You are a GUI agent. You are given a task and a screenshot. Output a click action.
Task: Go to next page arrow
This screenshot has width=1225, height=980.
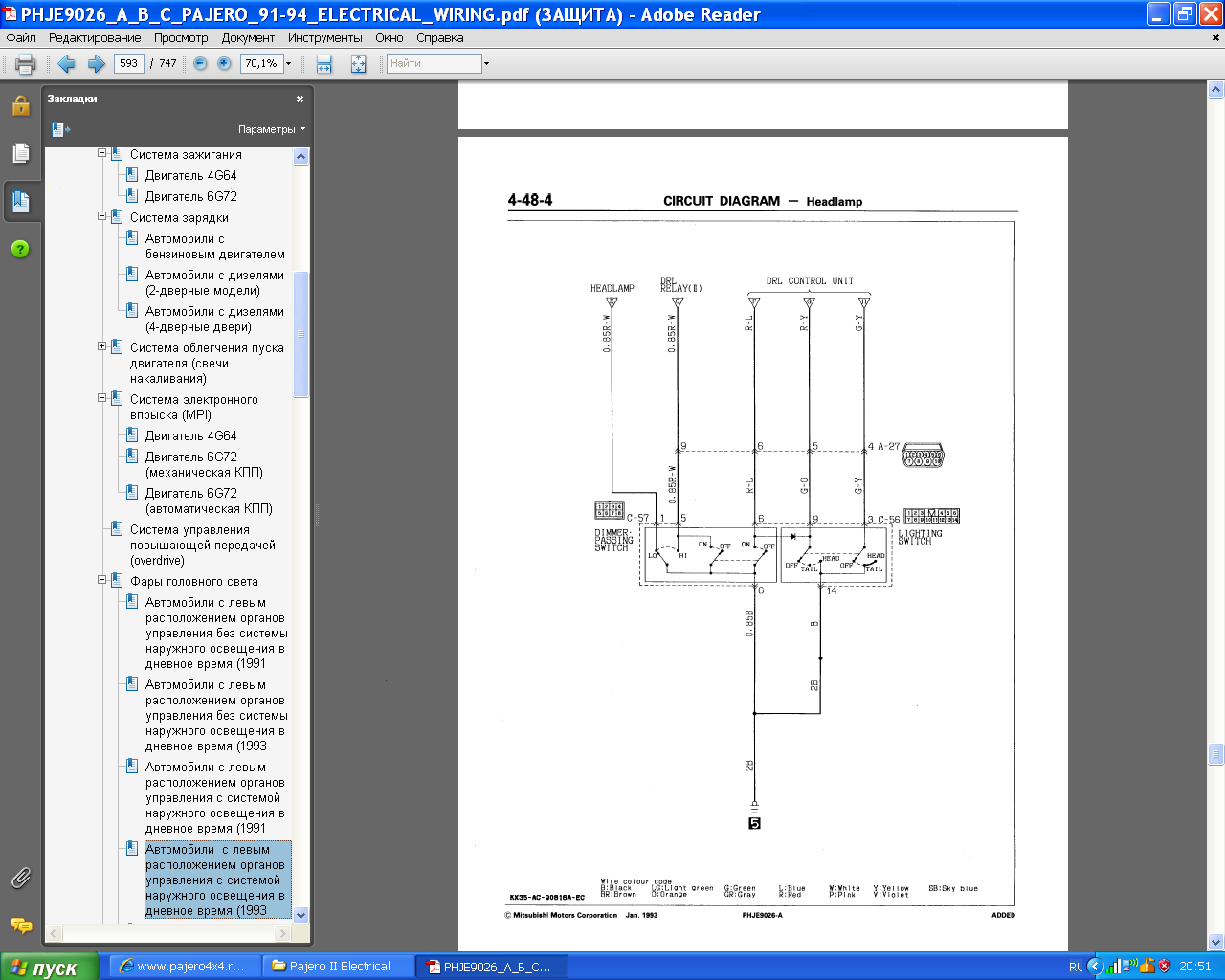click(96, 64)
